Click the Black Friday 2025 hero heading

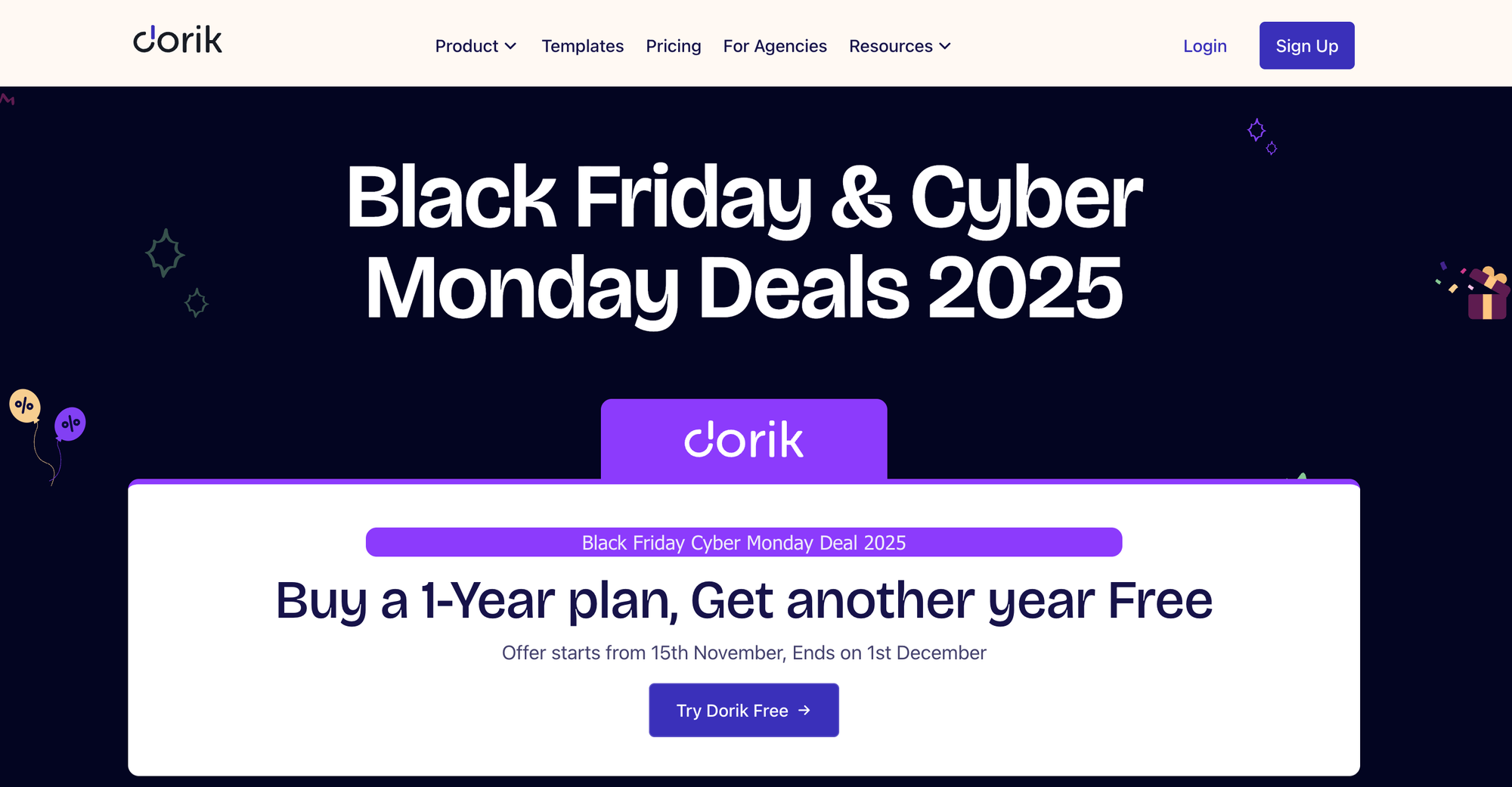(743, 242)
